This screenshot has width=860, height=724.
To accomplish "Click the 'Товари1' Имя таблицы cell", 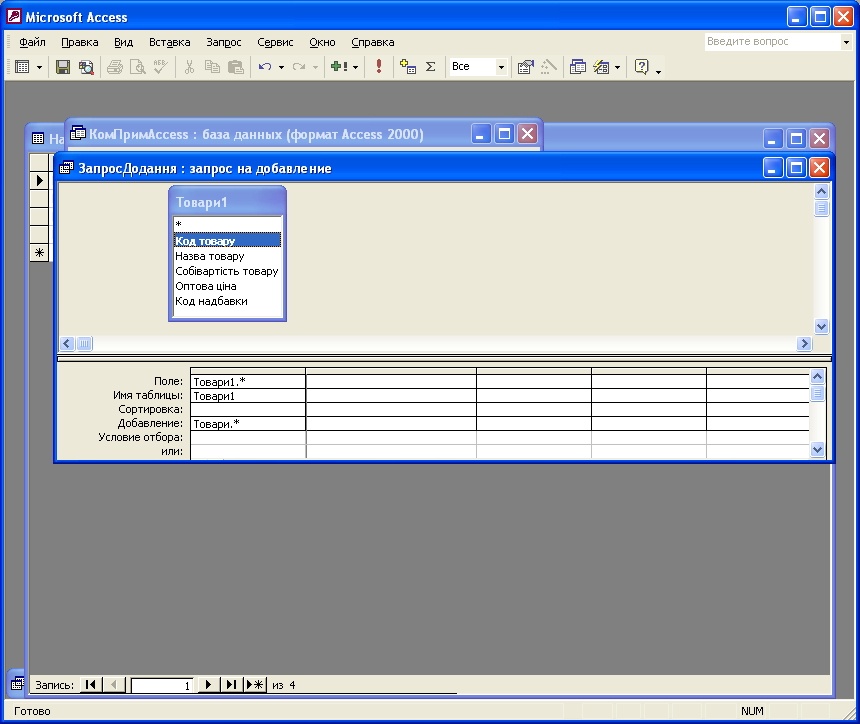I will [248, 396].
